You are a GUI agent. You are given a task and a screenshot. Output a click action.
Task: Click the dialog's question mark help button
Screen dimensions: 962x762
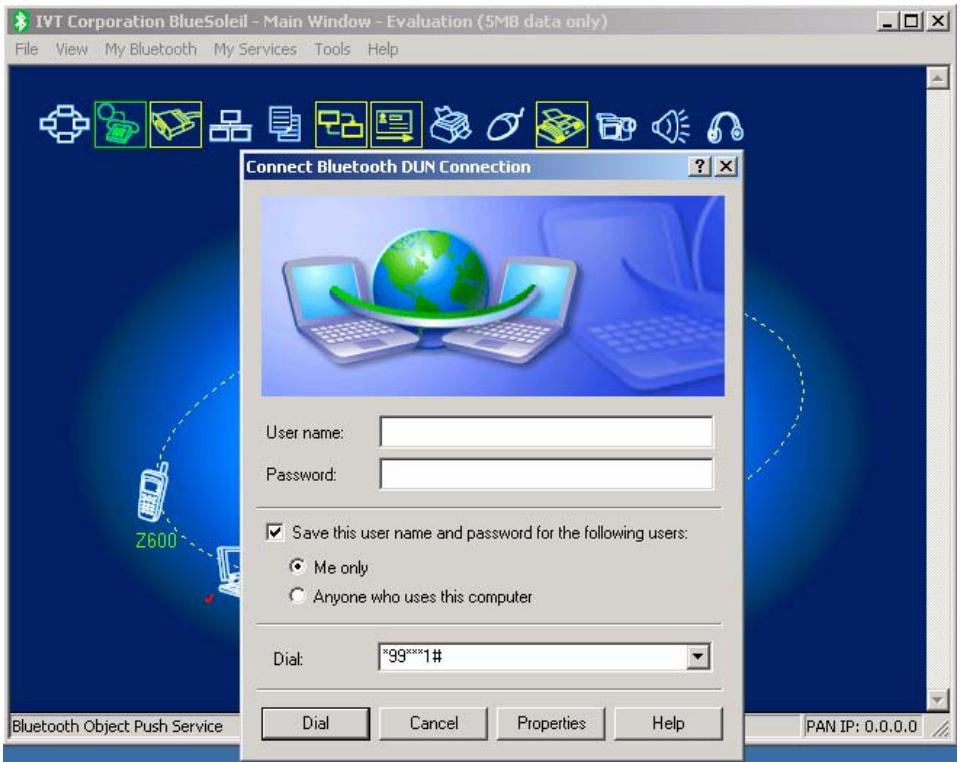click(699, 166)
